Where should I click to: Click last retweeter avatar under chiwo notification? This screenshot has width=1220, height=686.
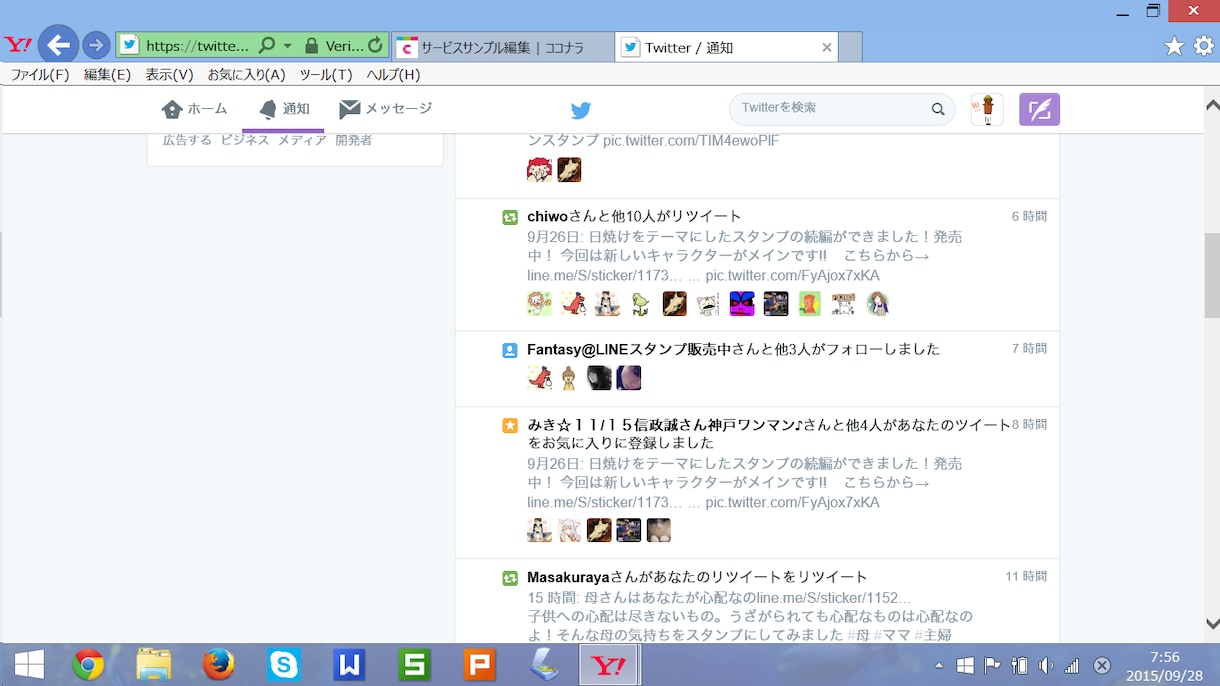coord(877,304)
